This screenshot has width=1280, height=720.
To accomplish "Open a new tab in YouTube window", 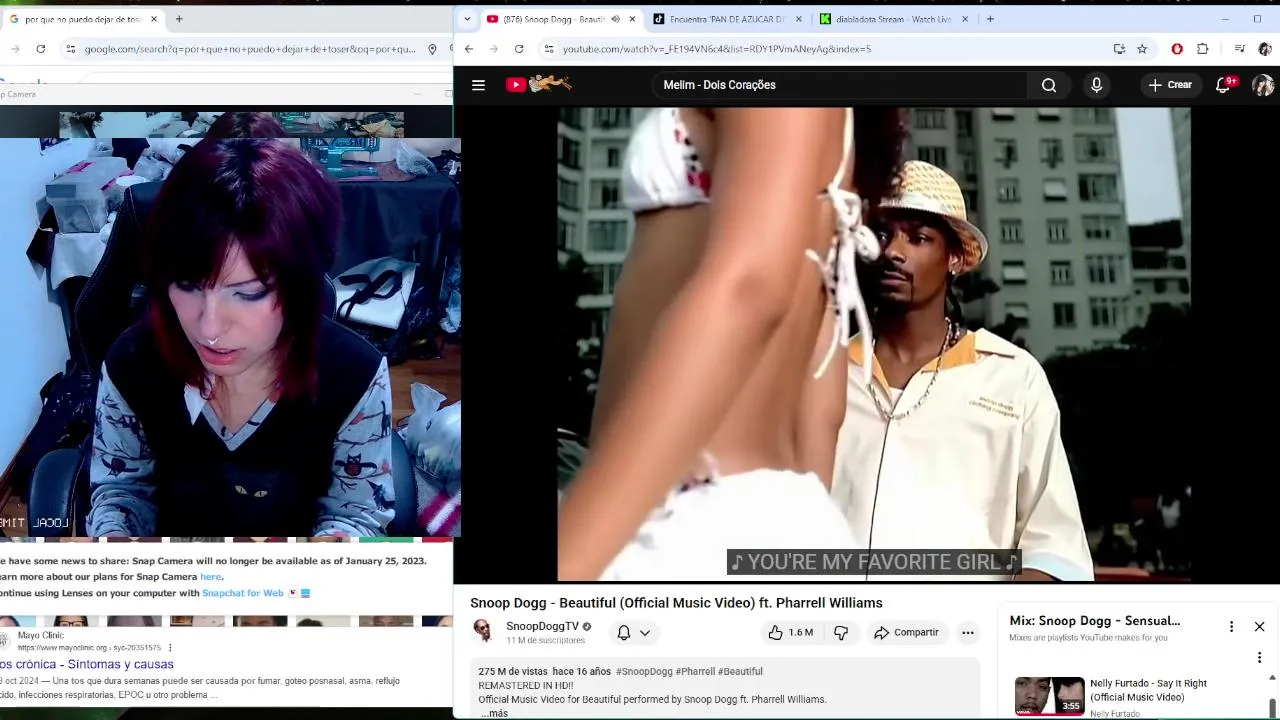I will coord(990,19).
